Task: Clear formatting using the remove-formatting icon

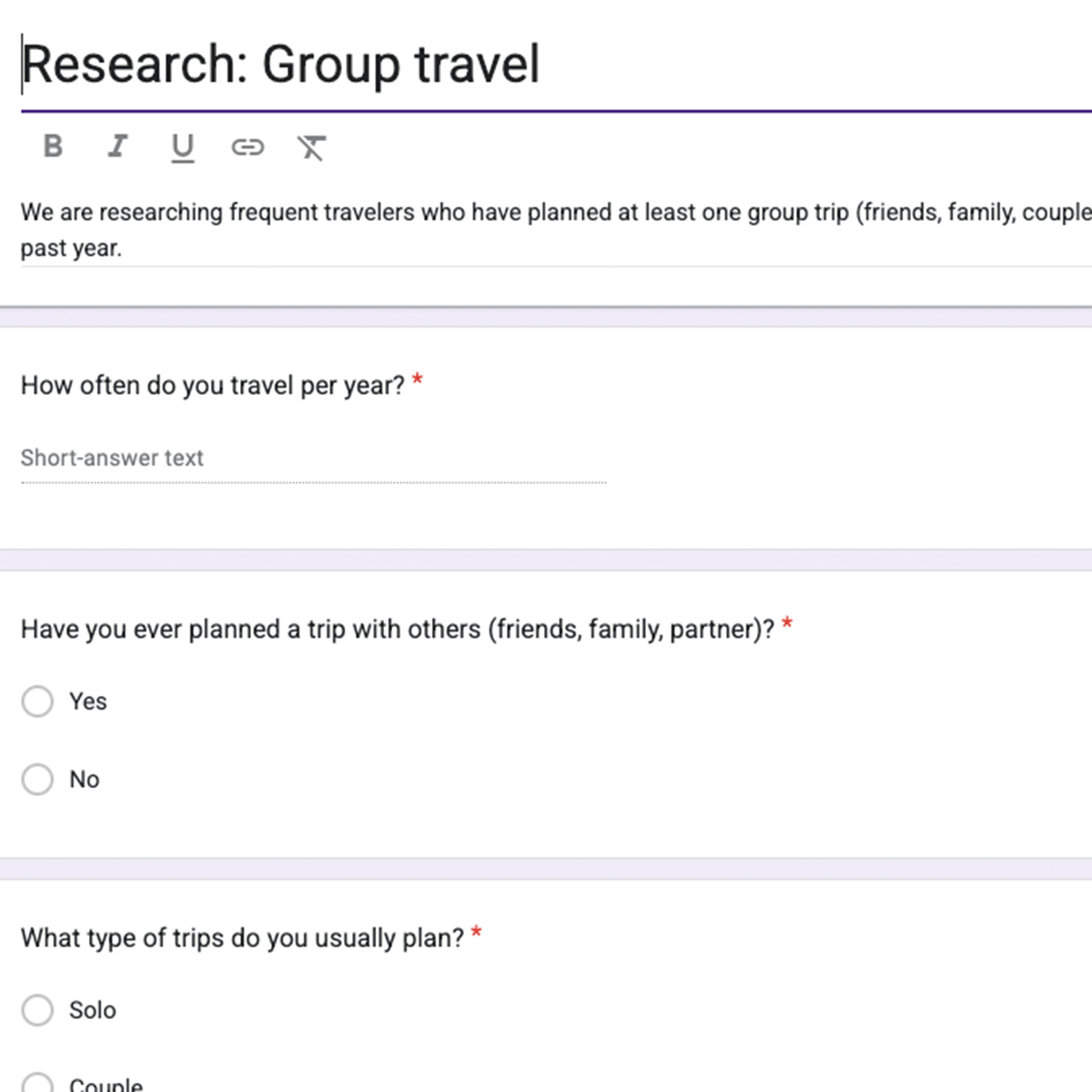Action: pyautogui.click(x=312, y=147)
